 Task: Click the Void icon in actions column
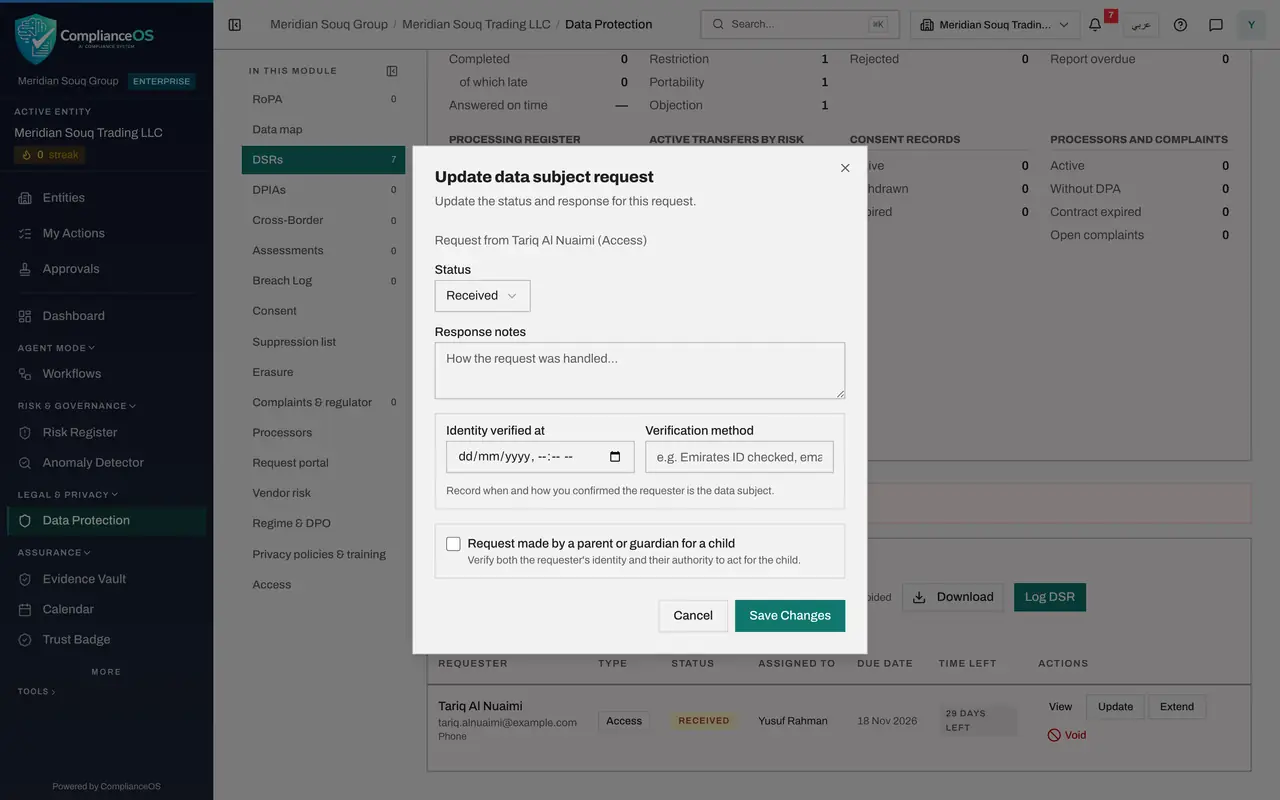(1054, 735)
